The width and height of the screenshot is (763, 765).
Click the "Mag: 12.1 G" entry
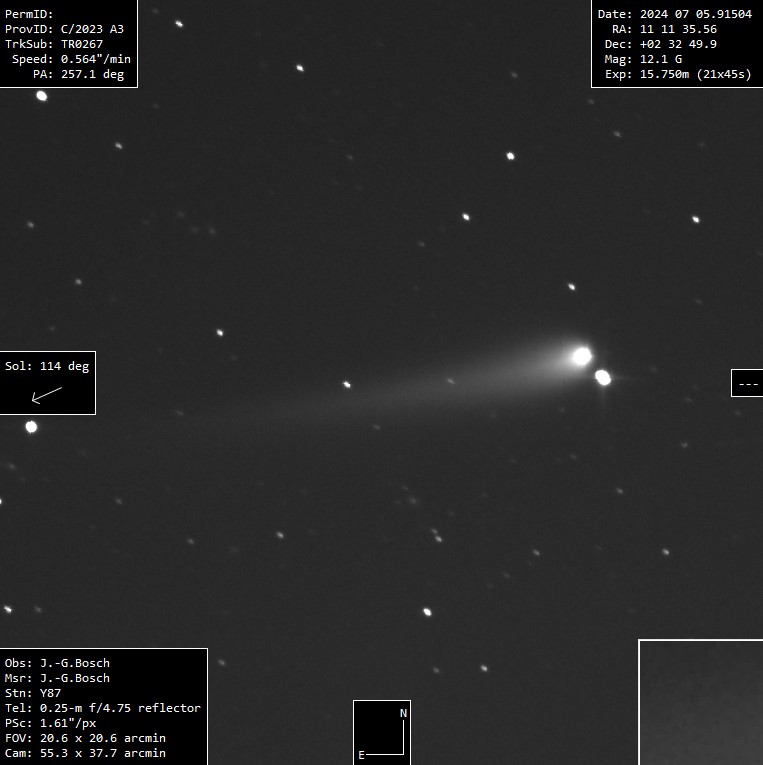tap(643, 59)
